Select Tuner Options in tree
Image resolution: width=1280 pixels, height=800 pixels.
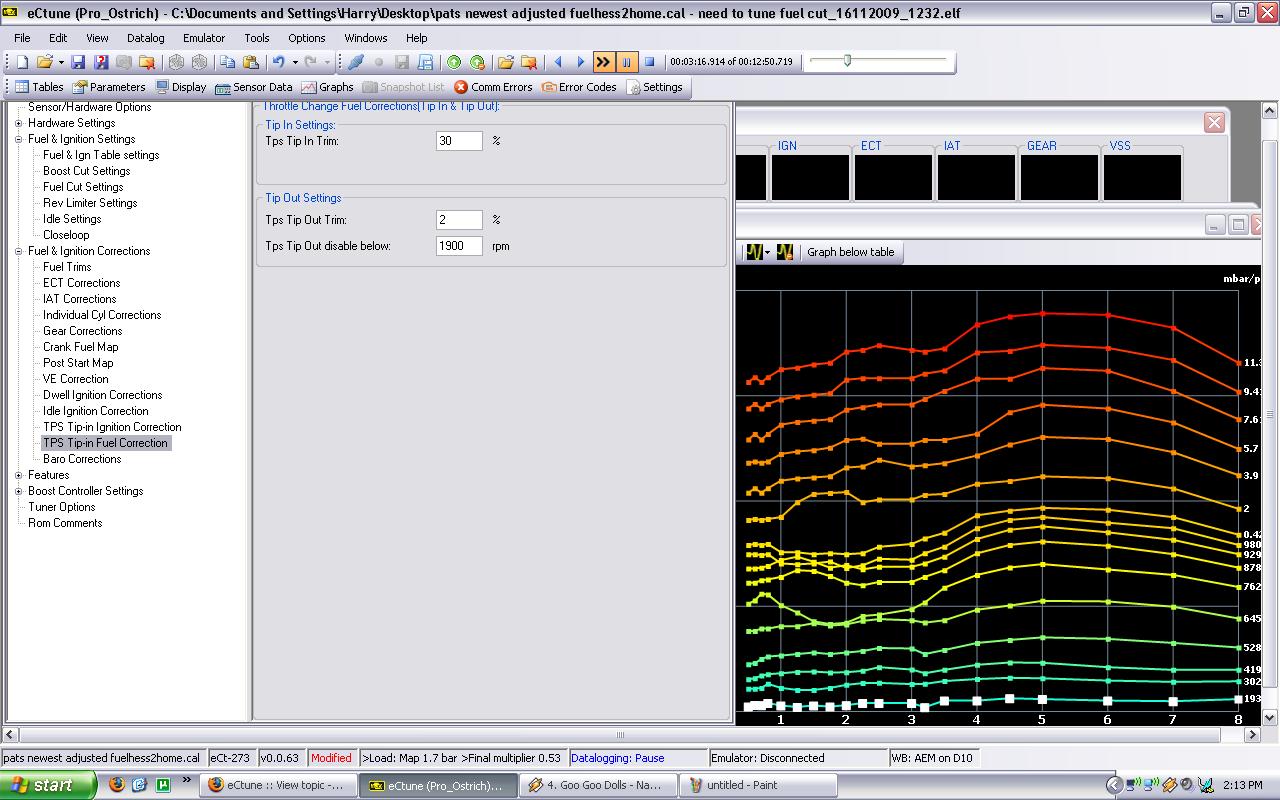click(62, 507)
